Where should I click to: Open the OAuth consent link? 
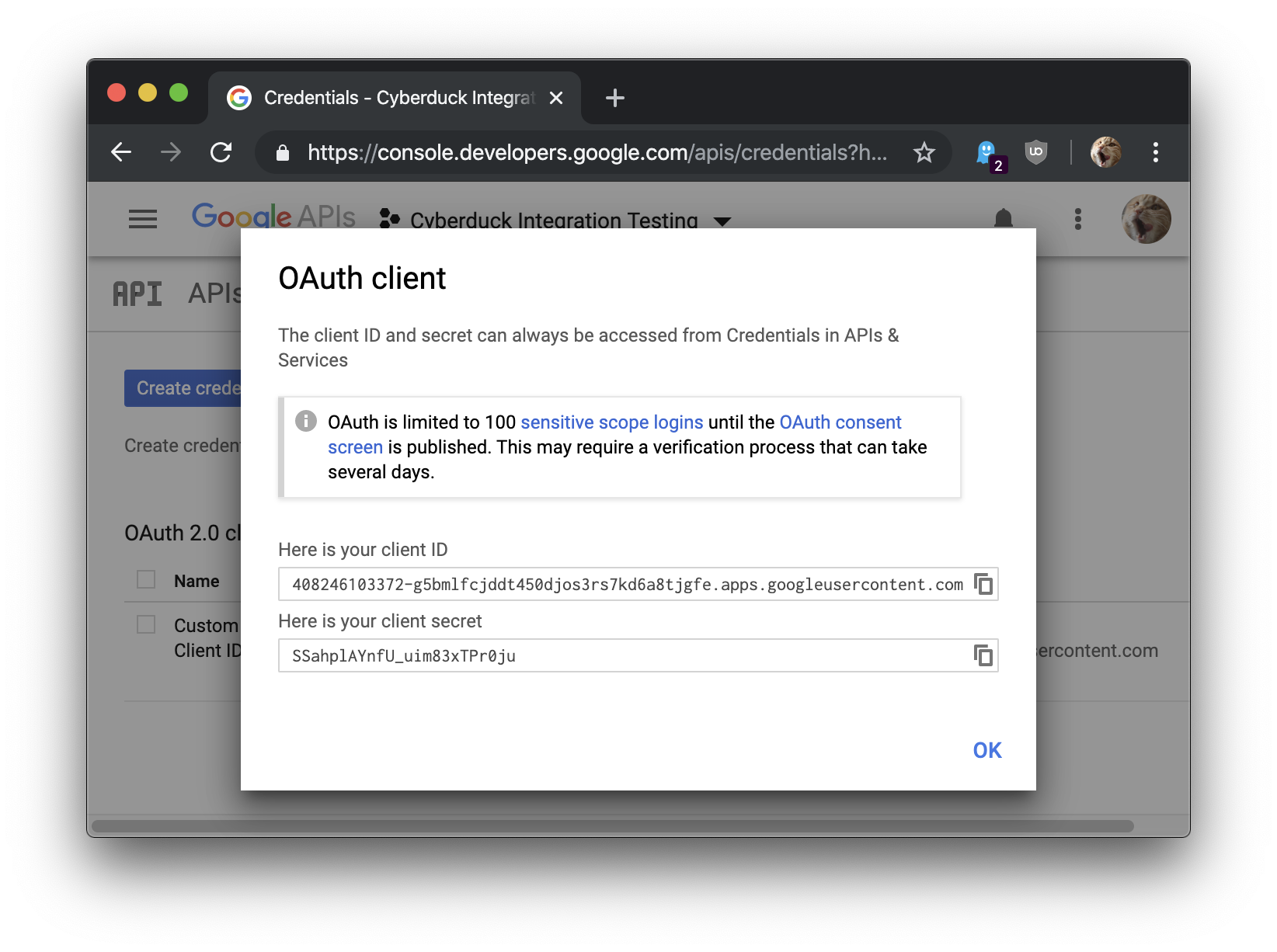point(840,422)
